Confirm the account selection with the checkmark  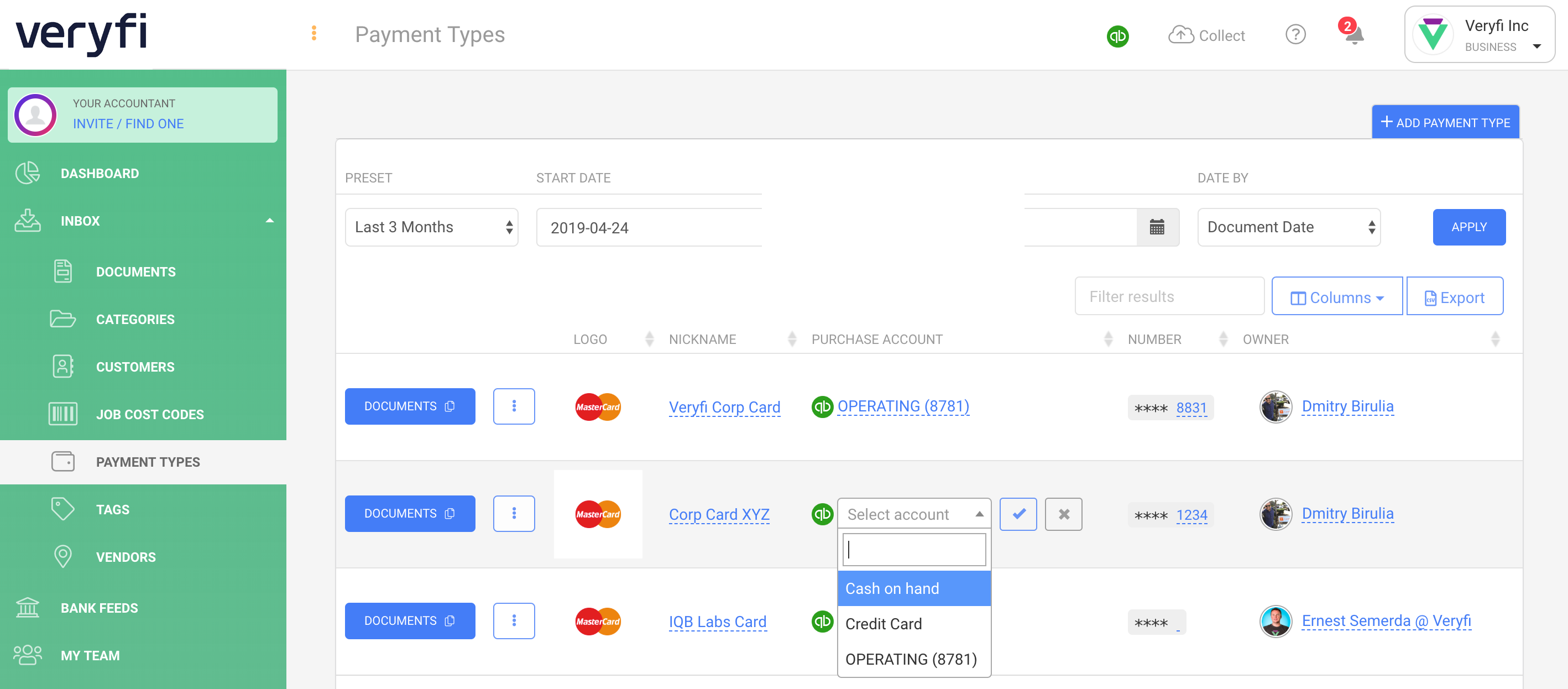1018,514
